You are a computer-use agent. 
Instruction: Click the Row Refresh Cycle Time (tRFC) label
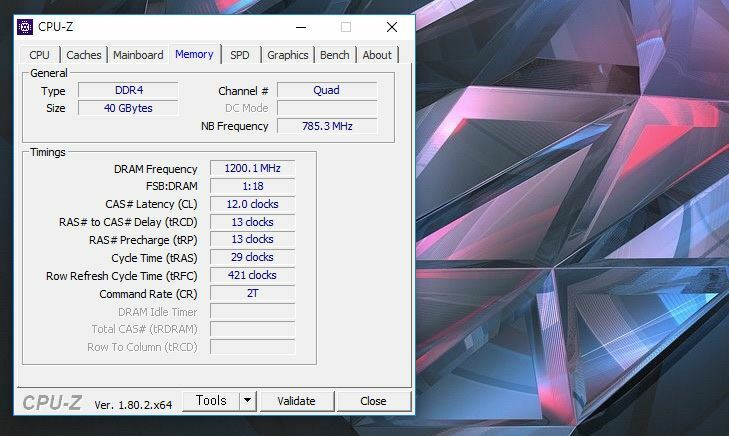pos(121,276)
